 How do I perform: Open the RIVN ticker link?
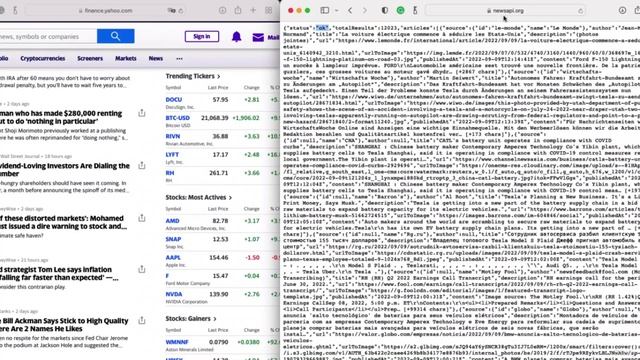pos(173,136)
